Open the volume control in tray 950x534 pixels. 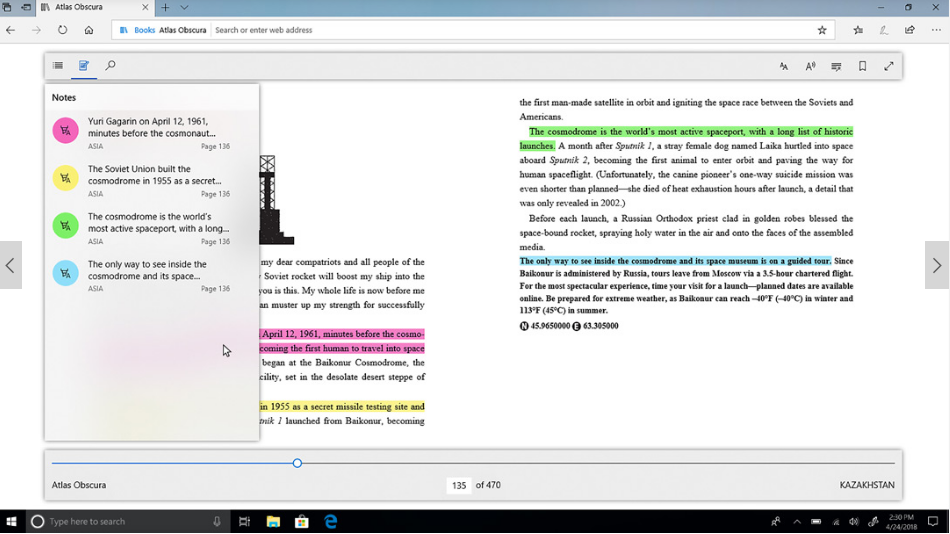pos(854,522)
